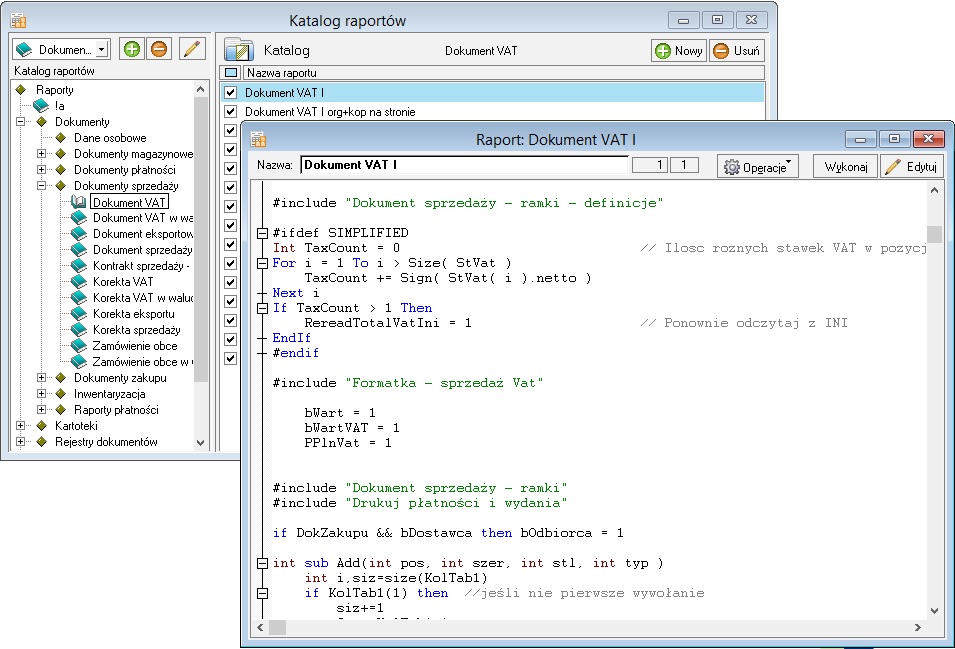Click tree panel scroll down arrow
This screenshot has width=955, height=649.
pos(200,443)
